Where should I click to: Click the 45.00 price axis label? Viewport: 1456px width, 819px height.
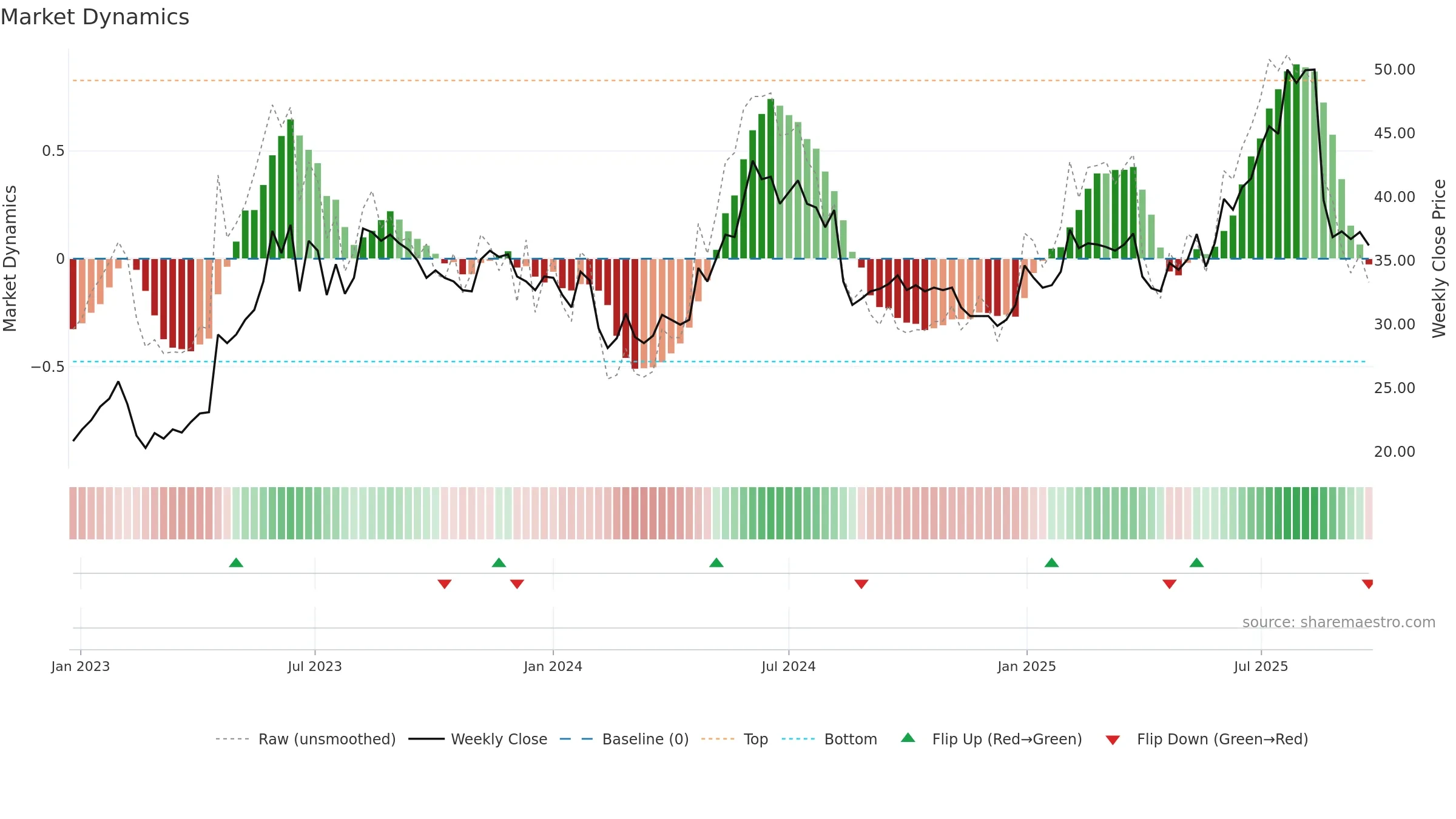pos(1395,133)
